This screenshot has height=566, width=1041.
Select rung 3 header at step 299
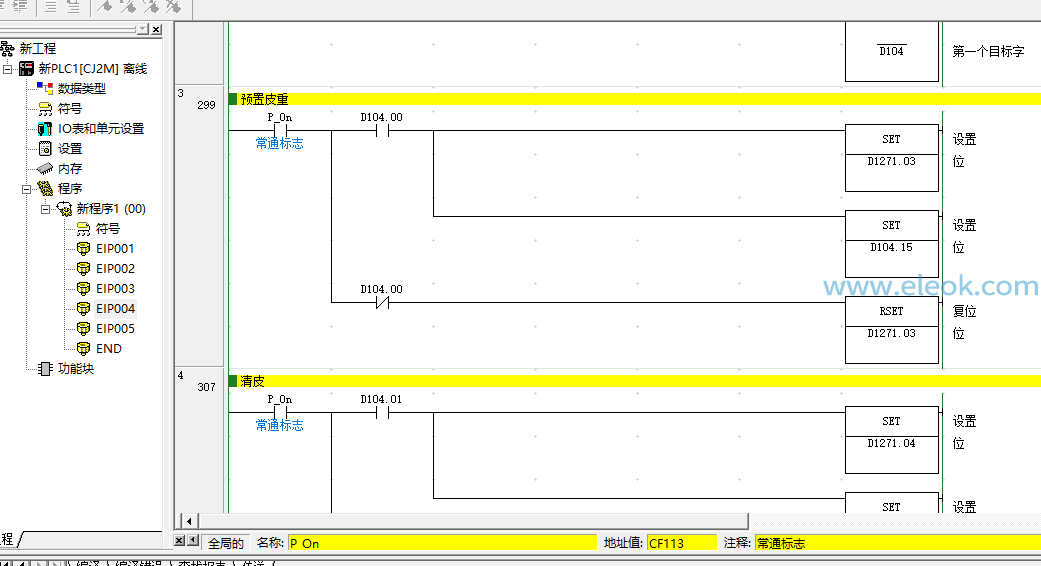point(199,226)
